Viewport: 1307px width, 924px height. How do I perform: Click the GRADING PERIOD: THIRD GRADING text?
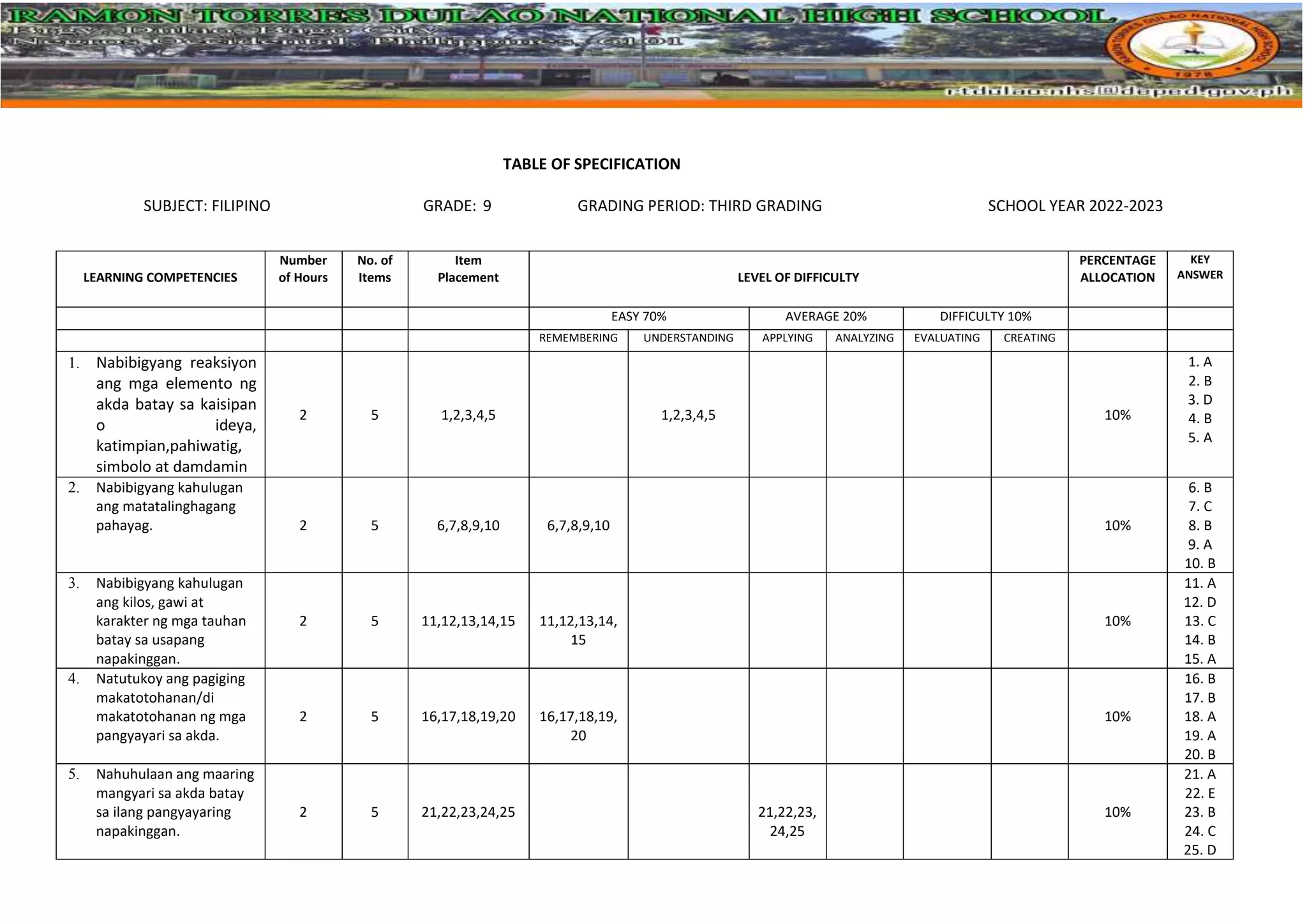(699, 205)
